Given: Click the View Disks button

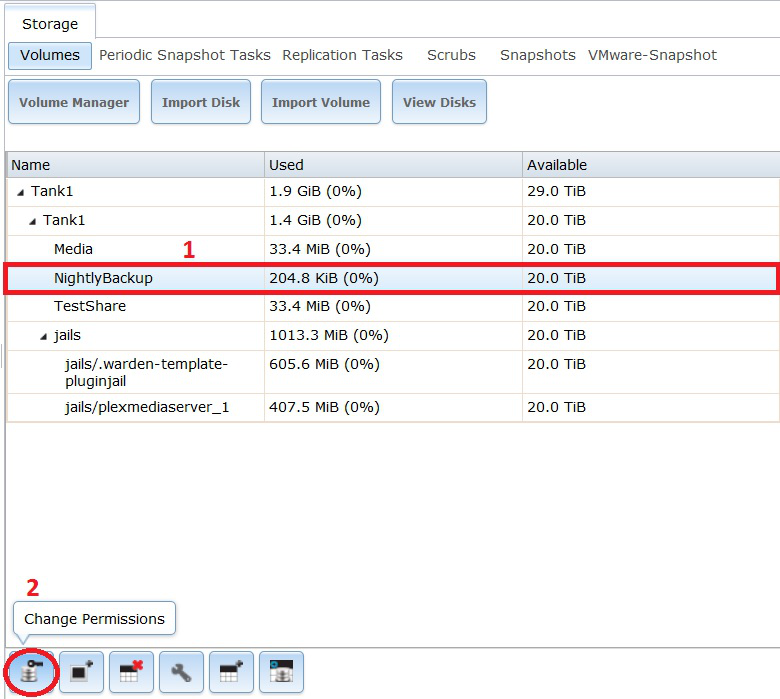Looking at the screenshot, I should click(439, 102).
